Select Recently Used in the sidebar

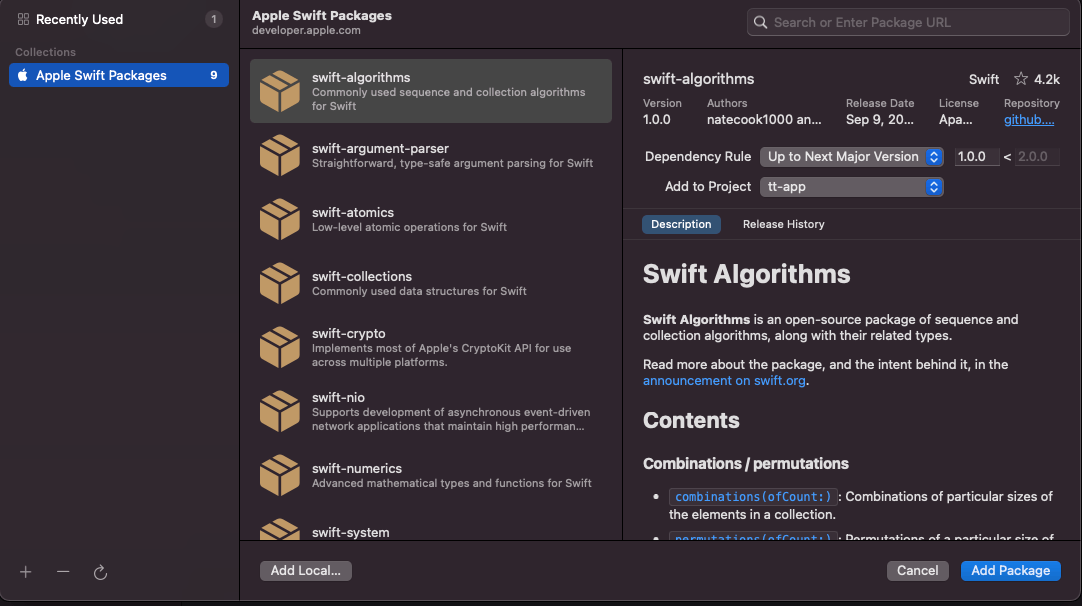point(119,19)
